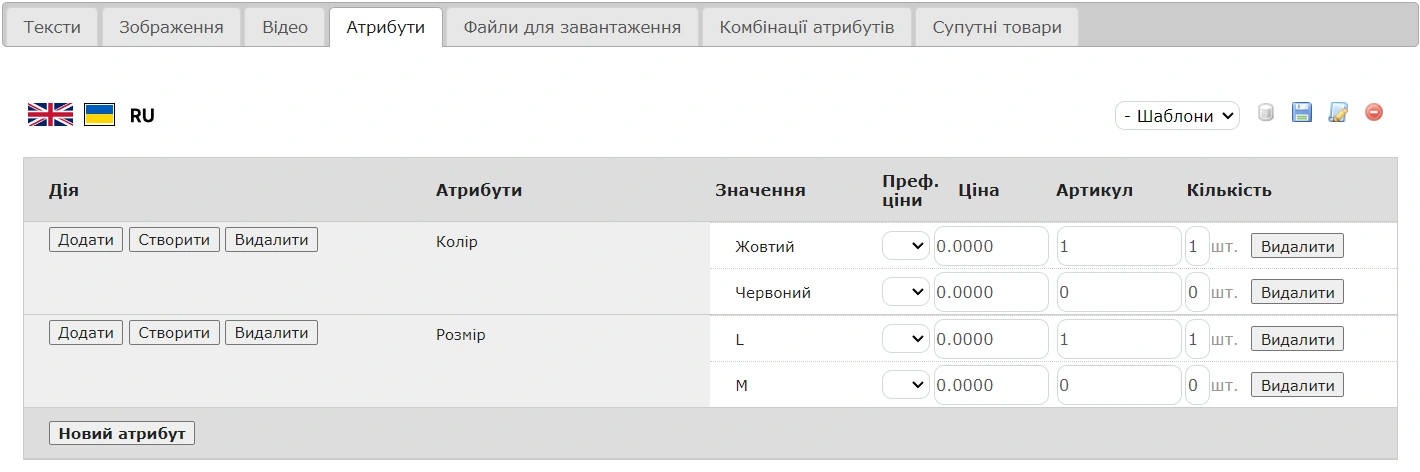Click the price field for size L

991,339
